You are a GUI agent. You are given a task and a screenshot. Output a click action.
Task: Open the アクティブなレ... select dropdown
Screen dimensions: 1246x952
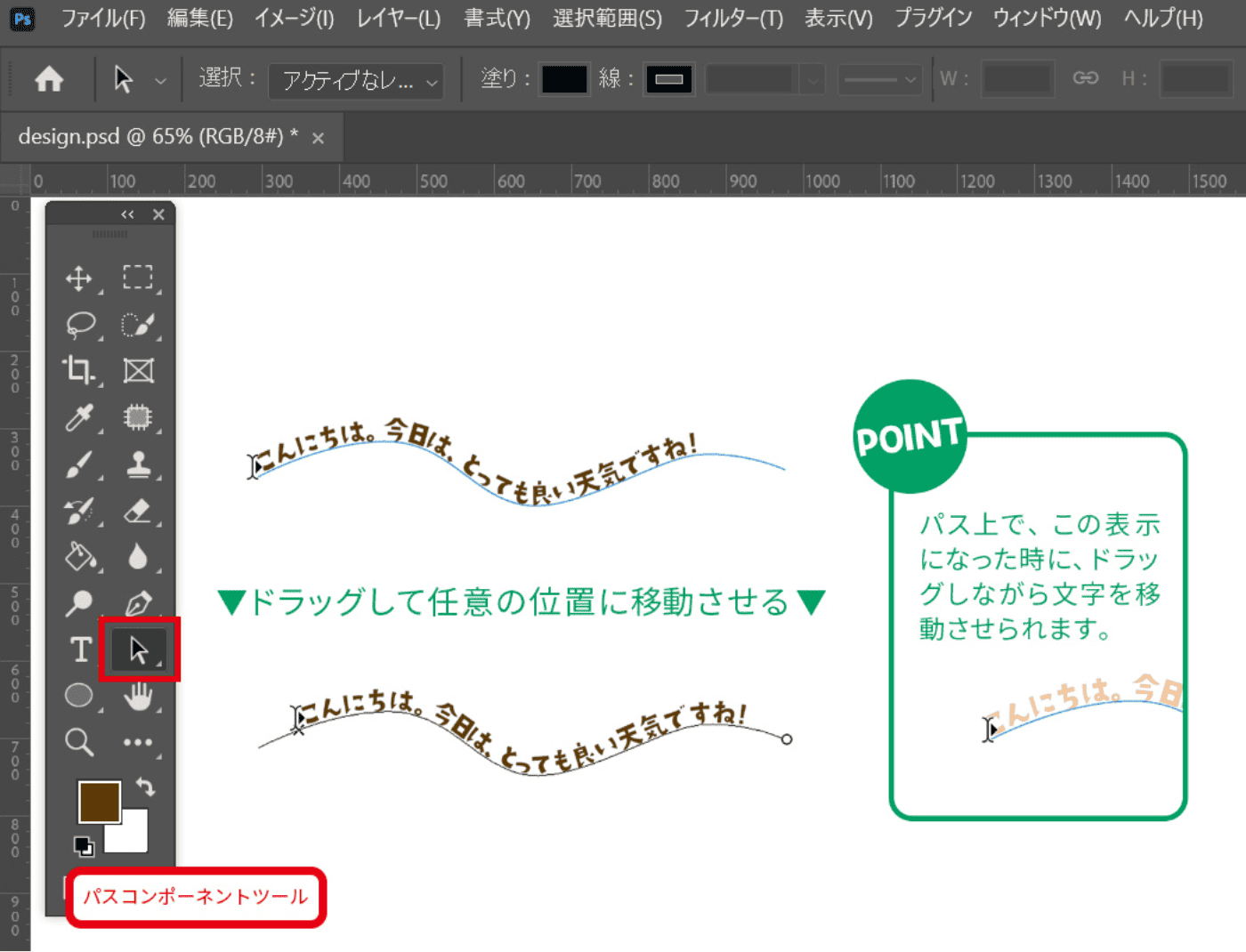(356, 81)
